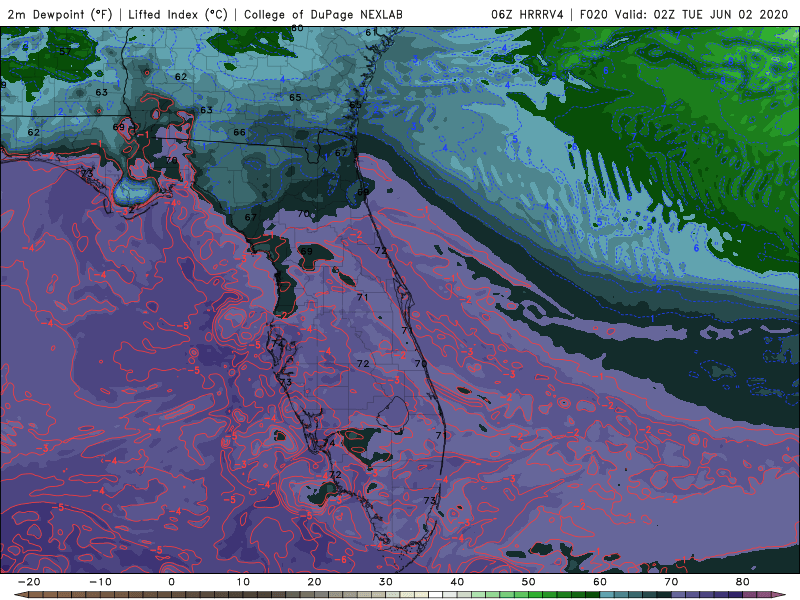Select the 'College of DuPage NEXLAB' label
This screenshot has width=800, height=600.
coord(323,14)
